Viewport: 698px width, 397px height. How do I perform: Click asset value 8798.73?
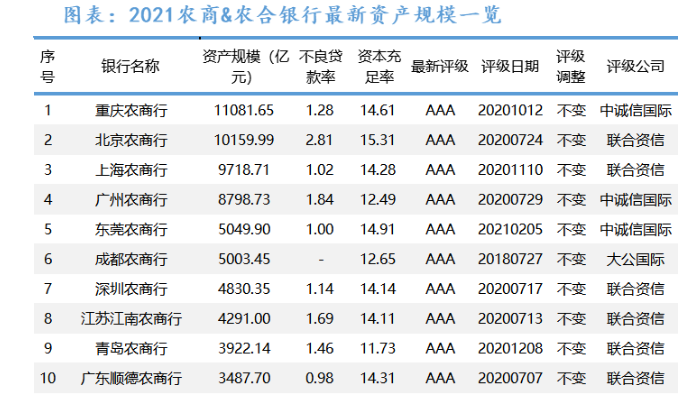coord(244,200)
